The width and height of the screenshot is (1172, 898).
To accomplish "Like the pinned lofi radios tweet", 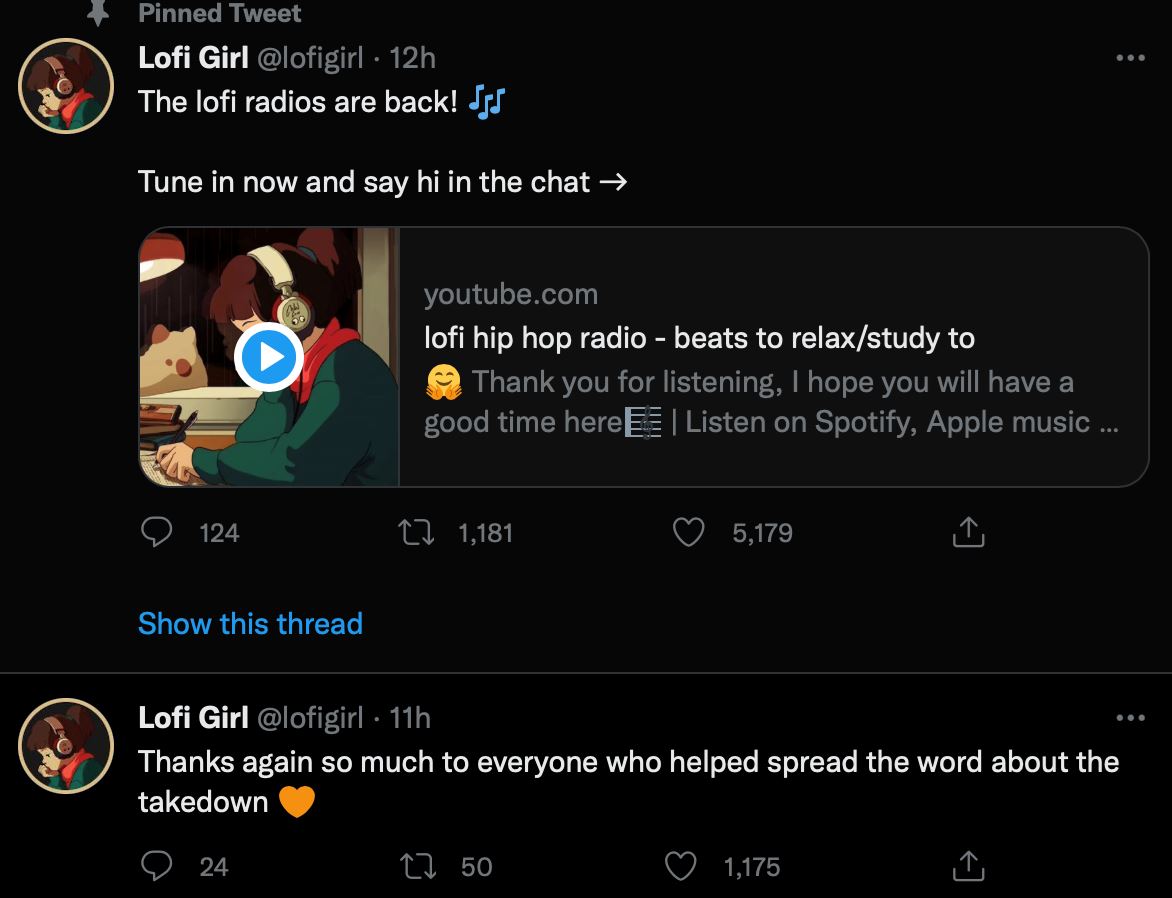I will [x=688, y=533].
